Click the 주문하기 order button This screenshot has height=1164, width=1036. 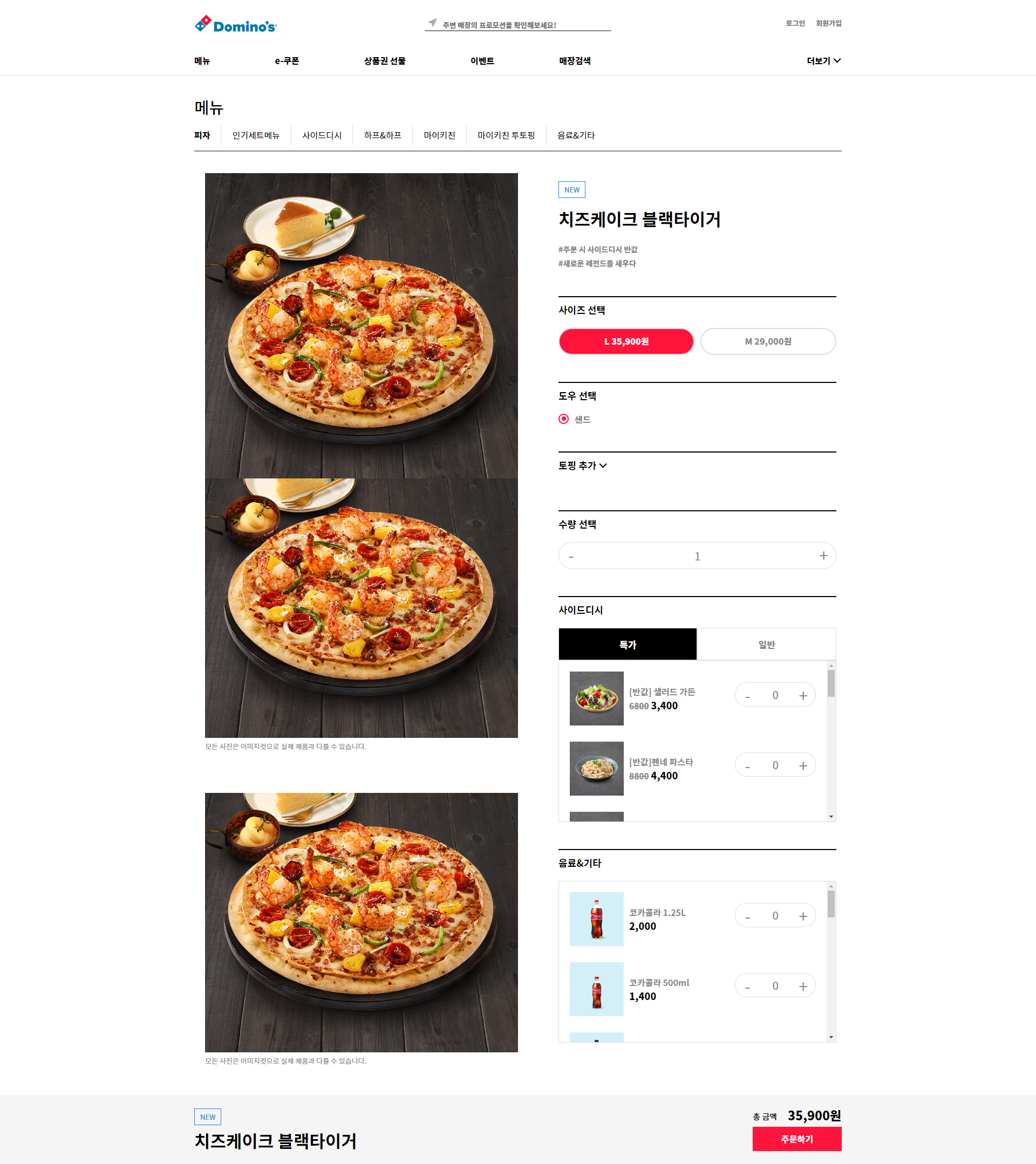point(796,1138)
